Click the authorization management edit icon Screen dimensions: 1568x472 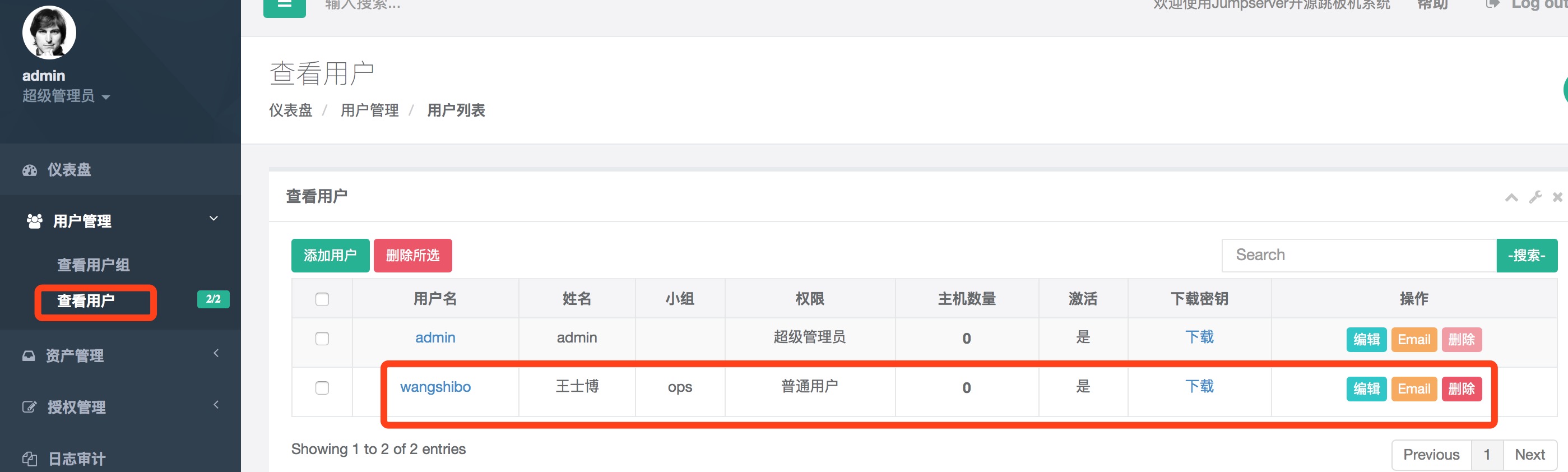click(29, 407)
